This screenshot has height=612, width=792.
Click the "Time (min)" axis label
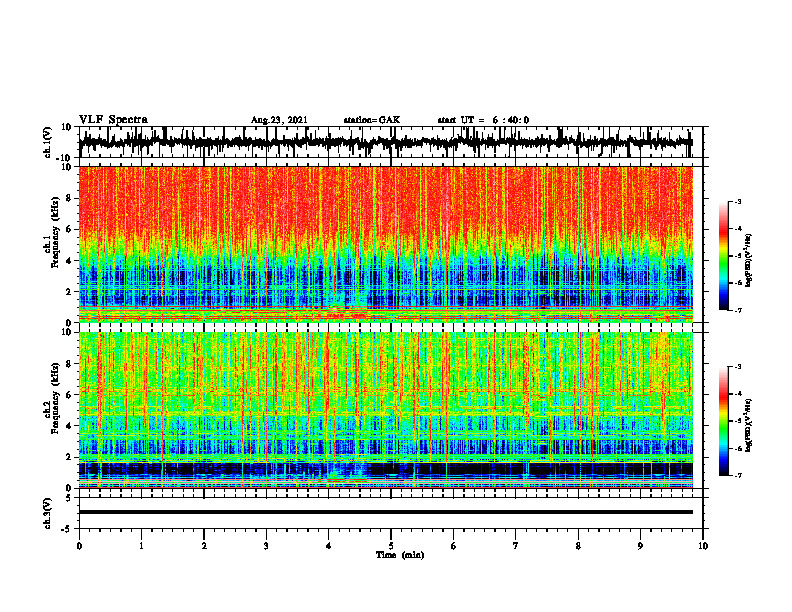pyautogui.click(x=400, y=555)
